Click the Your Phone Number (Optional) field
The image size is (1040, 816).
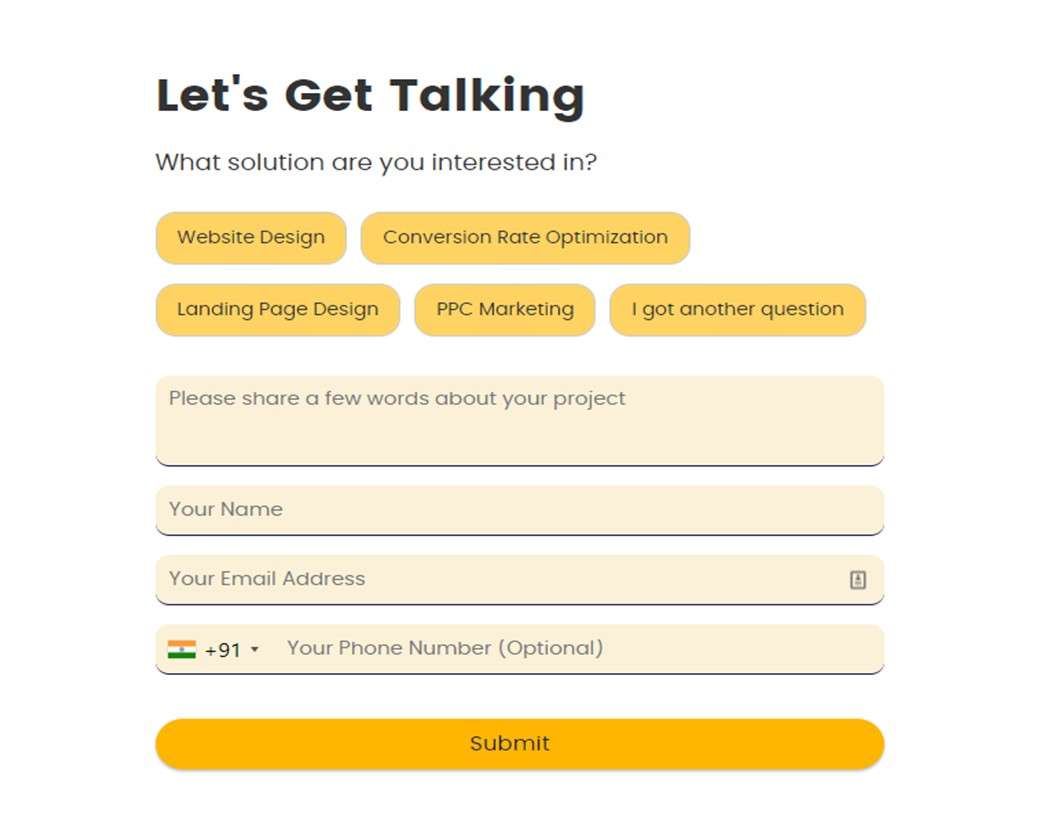pyautogui.click(x=577, y=649)
